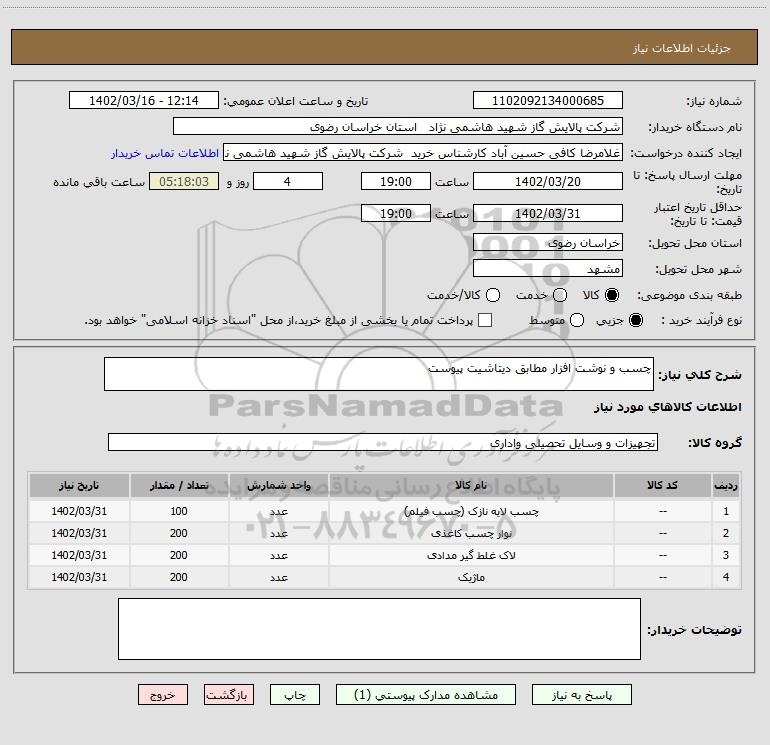Click the price validity date 1402/03/31 field

click(x=548, y=214)
